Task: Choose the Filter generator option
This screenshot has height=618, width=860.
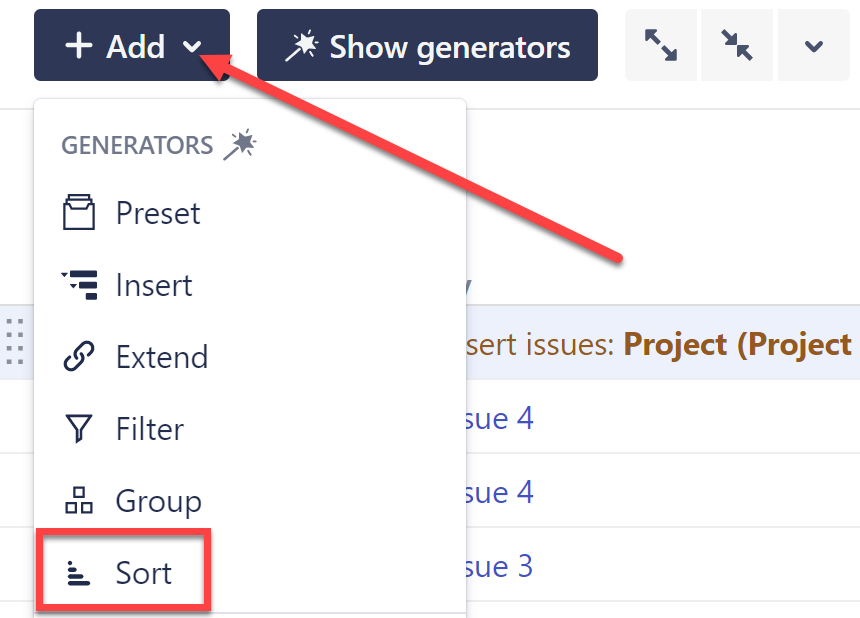Action: tap(150, 429)
